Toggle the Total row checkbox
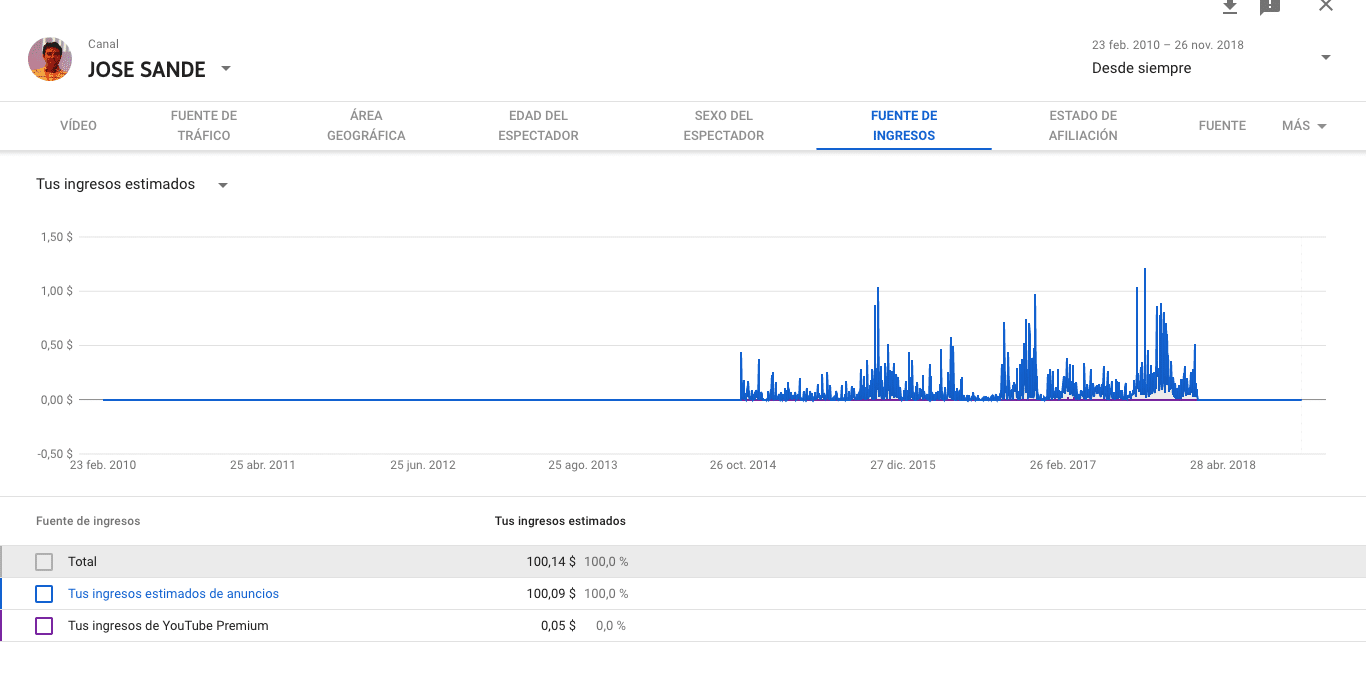This screenshot has height=676, width=1366. tap(44, 562)
